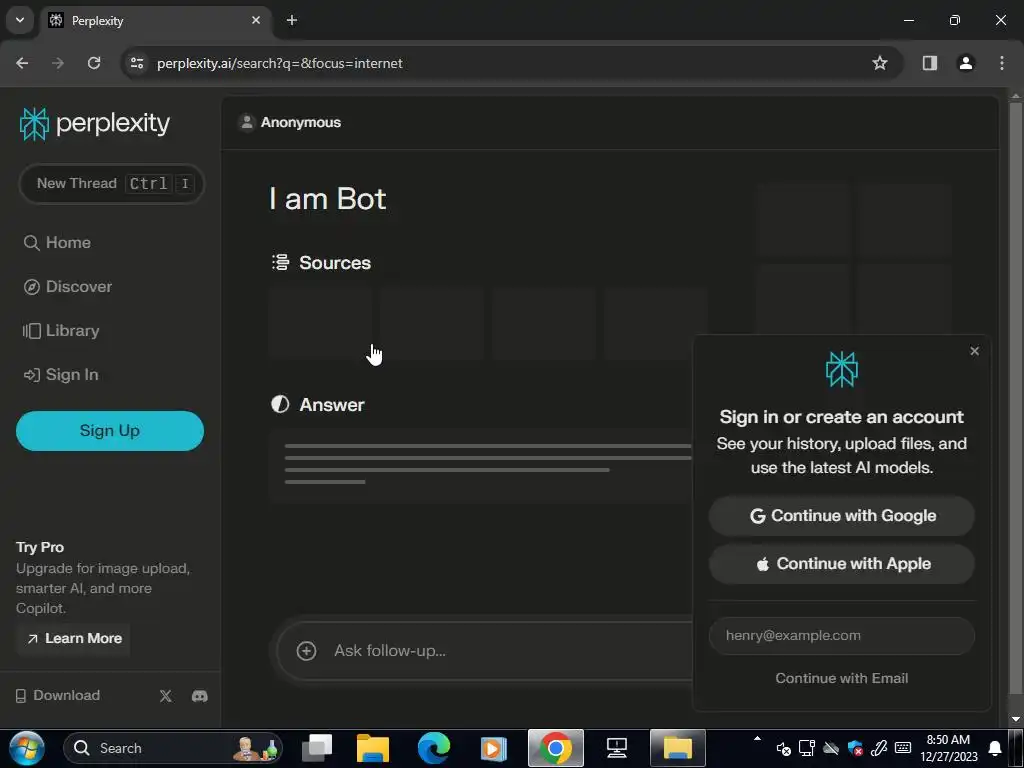Click the taskbar Search box

click(x=174, y=748)
